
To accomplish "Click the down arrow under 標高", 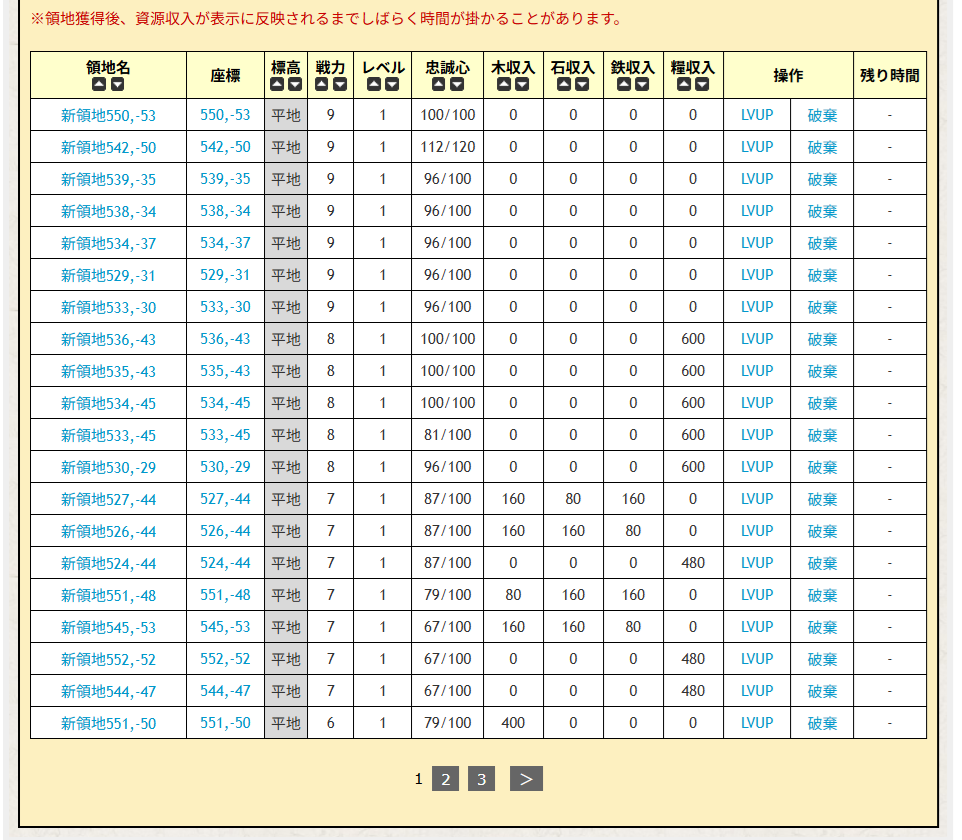I will point(294,85).
